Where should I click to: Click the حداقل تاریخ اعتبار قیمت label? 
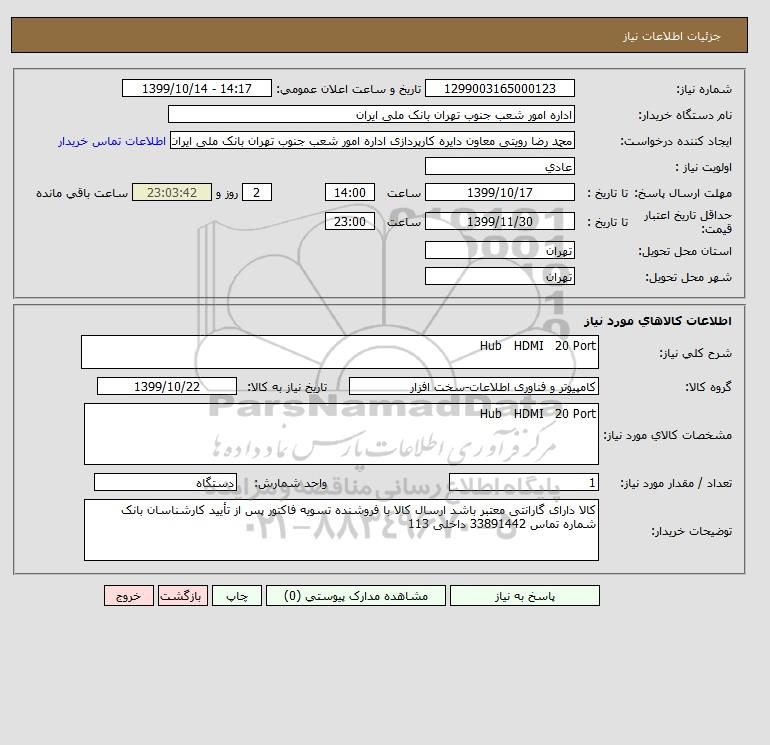click(688, 222)
